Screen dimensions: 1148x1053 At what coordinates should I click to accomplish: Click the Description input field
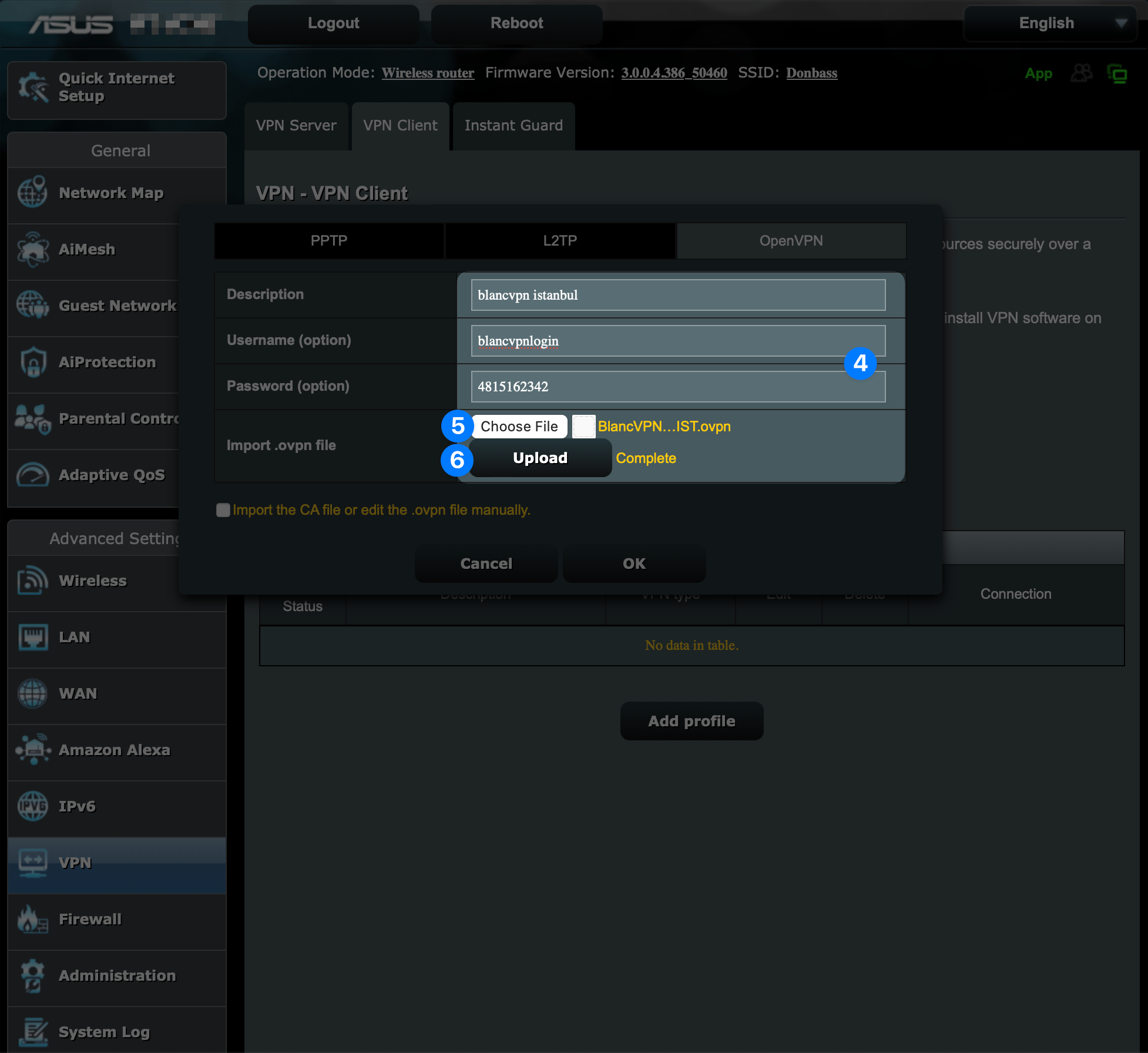tap(677, 295)
